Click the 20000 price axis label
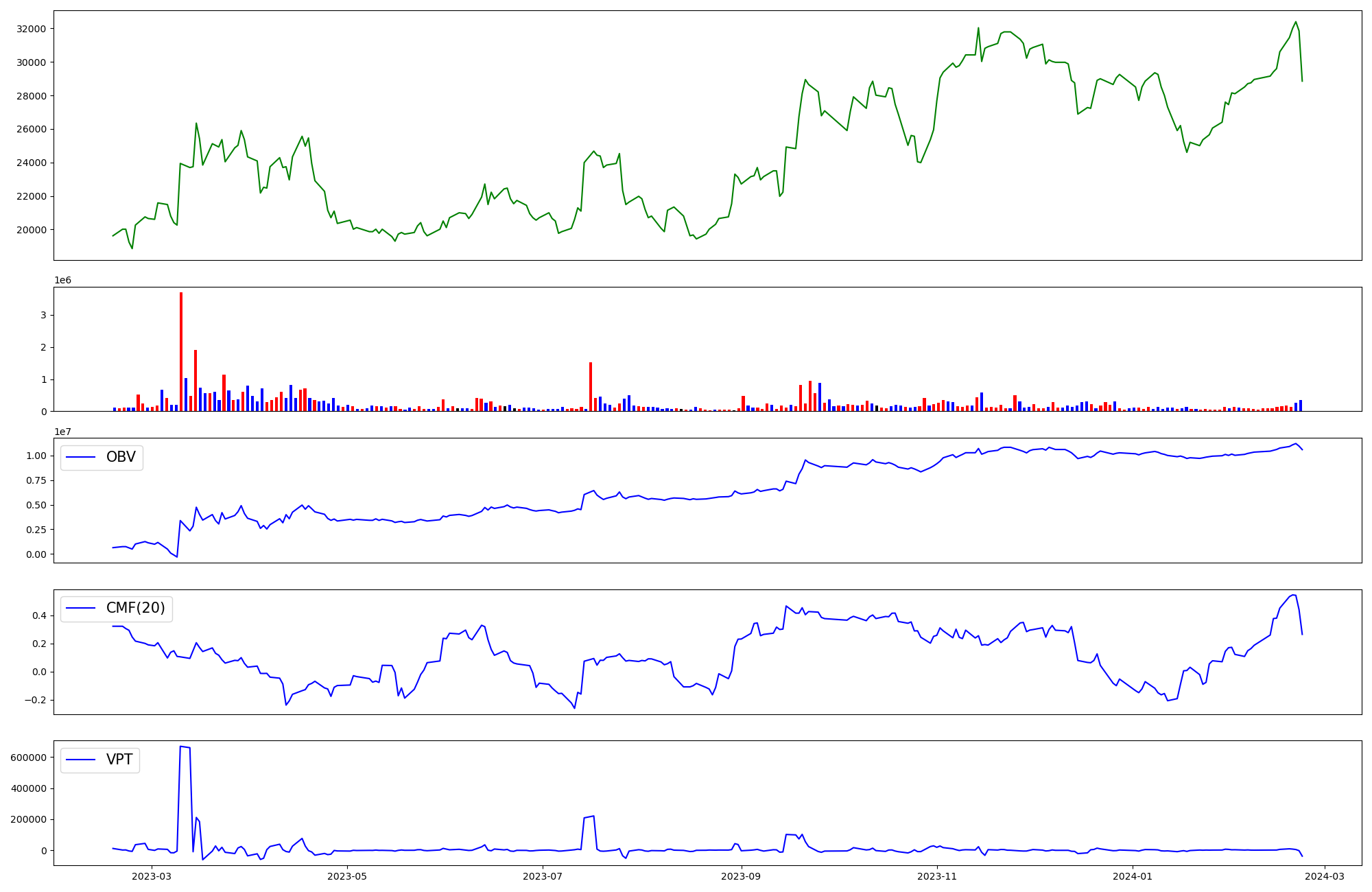 pyautogui.click(x=31, y=230)
